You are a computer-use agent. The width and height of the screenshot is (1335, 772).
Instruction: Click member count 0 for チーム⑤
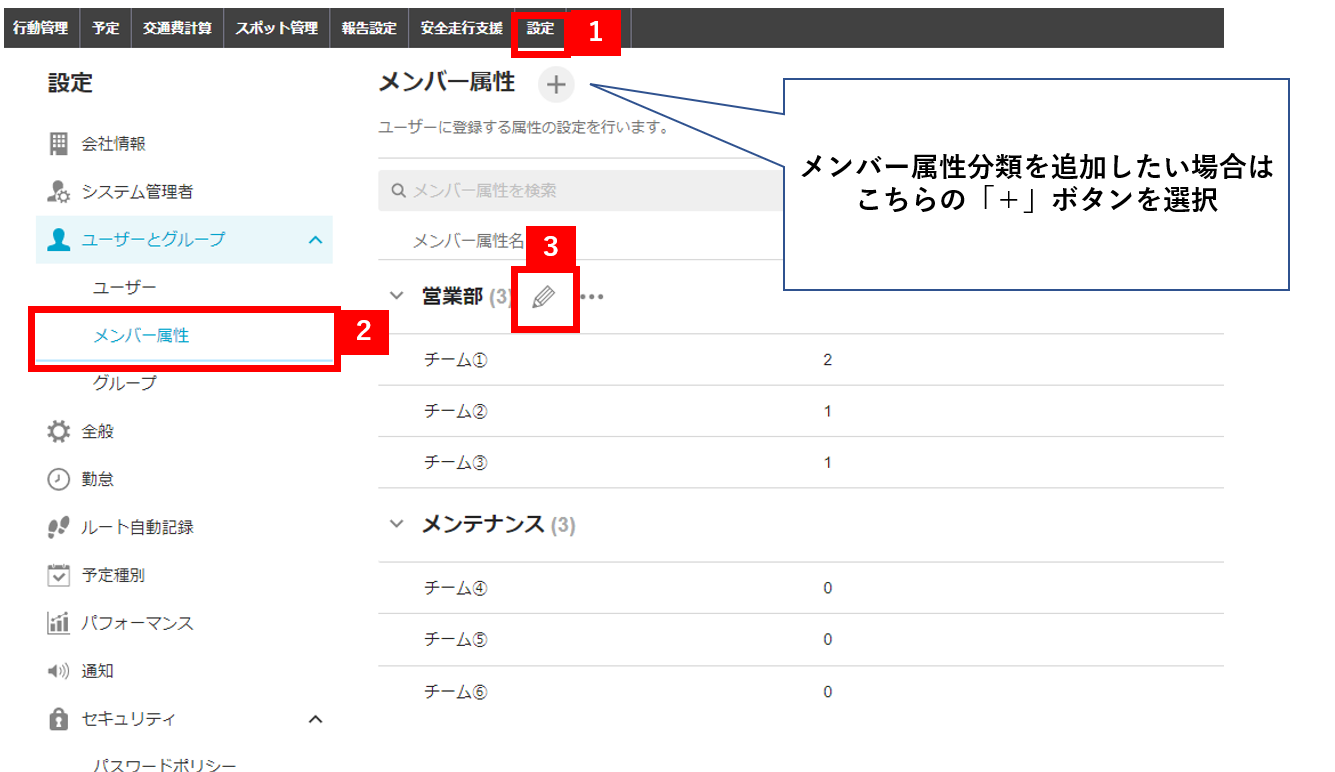pyautogui.click(x=827, y=640)
